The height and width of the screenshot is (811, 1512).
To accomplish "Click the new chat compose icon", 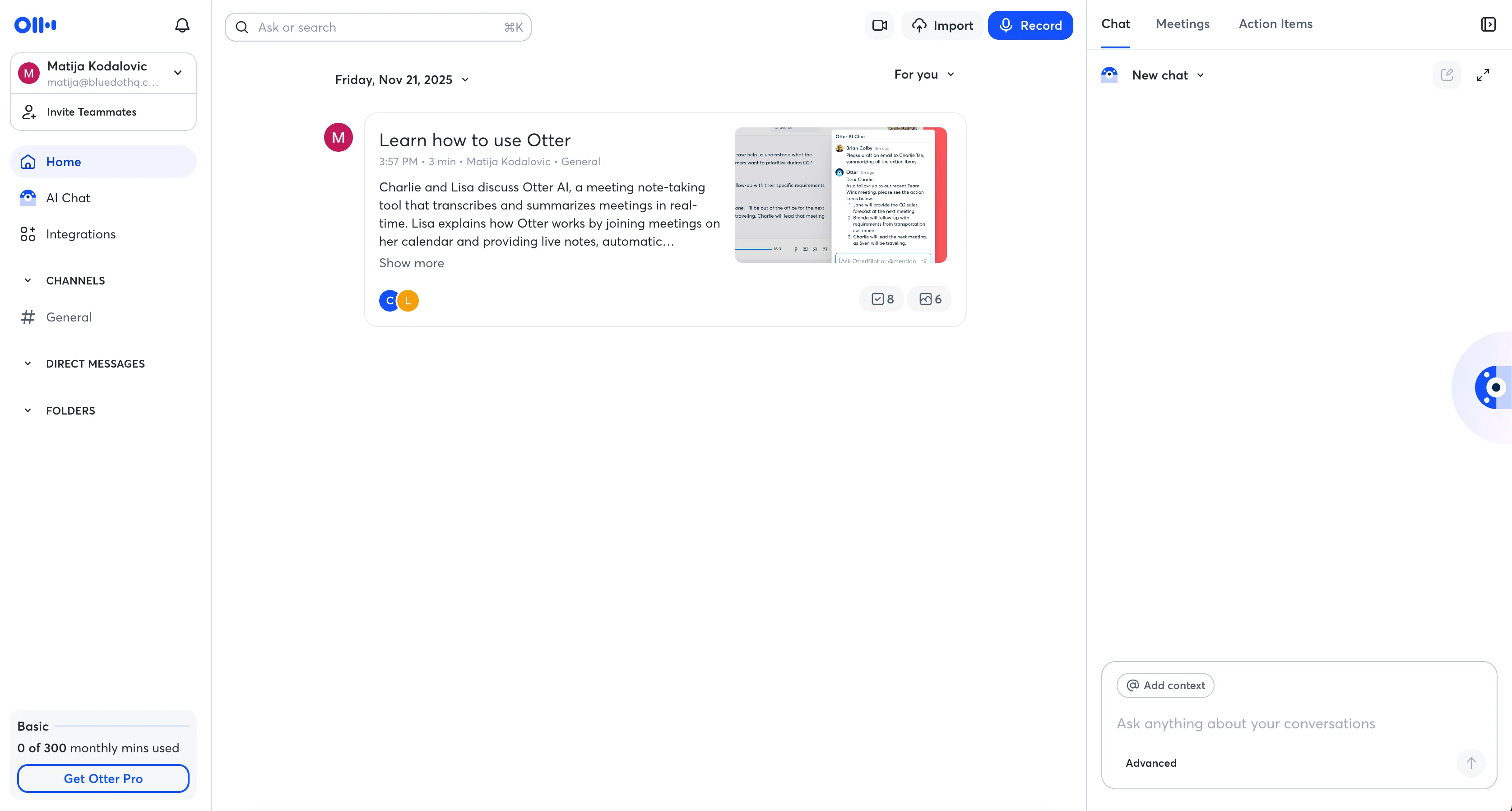I will click(1446, 75).
